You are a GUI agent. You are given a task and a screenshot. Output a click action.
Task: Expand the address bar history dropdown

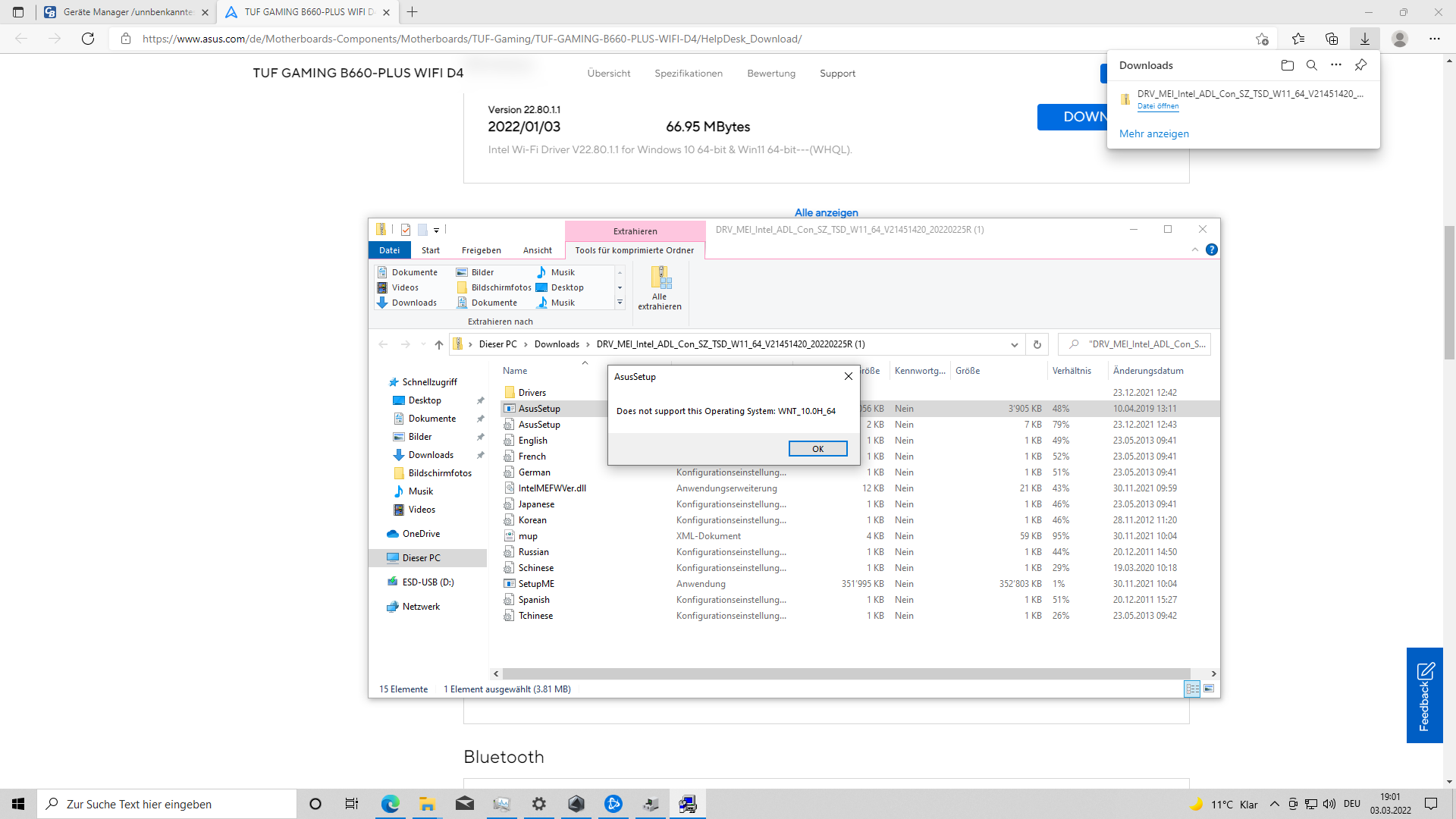pos(1014,344)
